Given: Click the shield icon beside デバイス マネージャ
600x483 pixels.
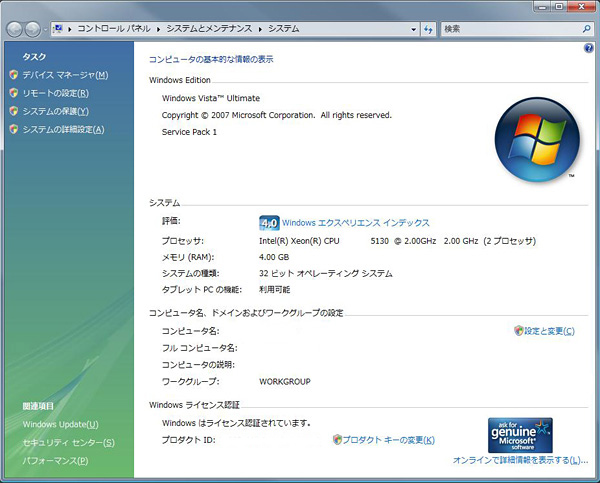Looking at the screenshot, I should pos(14,75).
